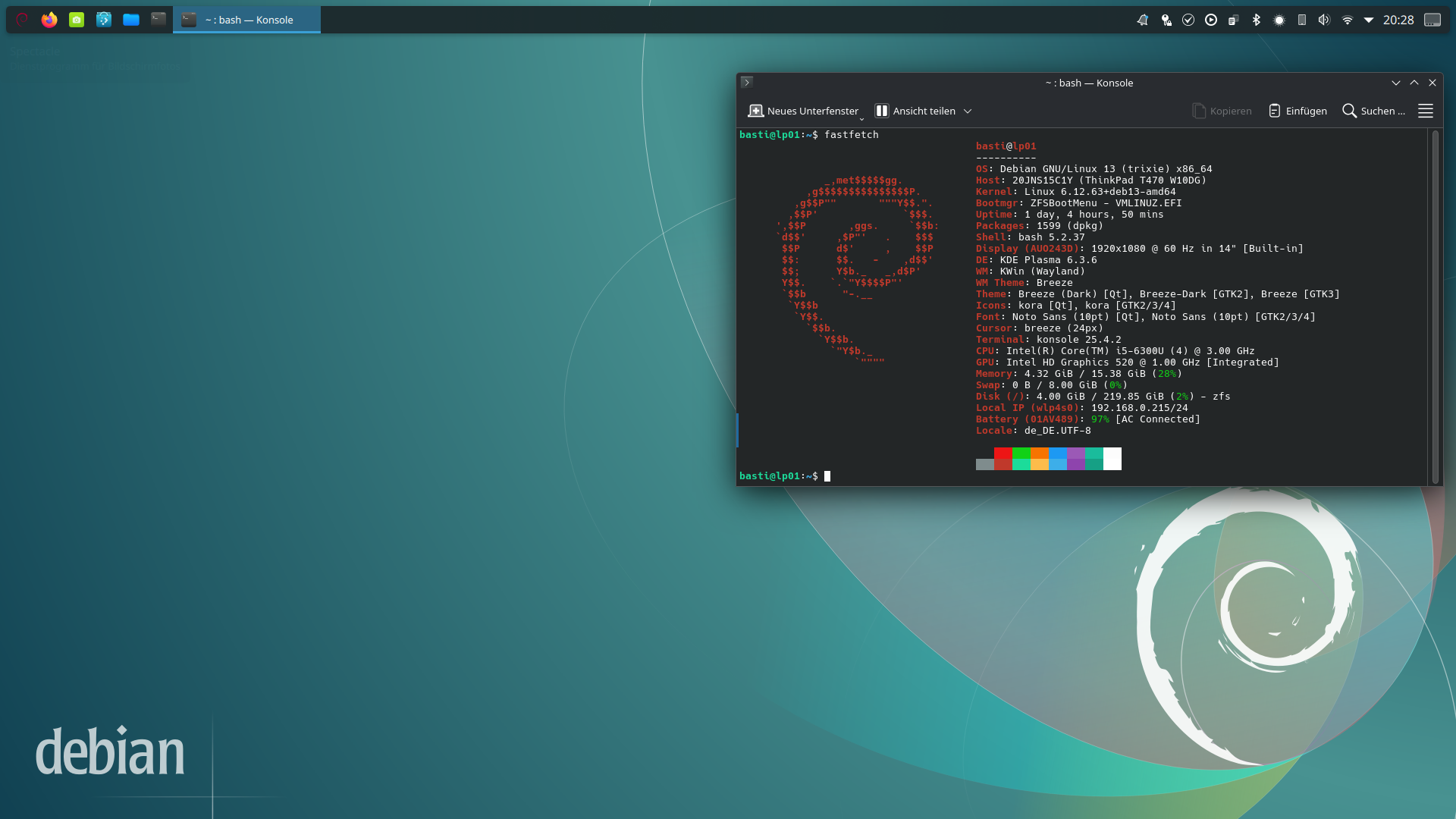
Task: Click the key-and-lock tray icon
Action: 1166,20
